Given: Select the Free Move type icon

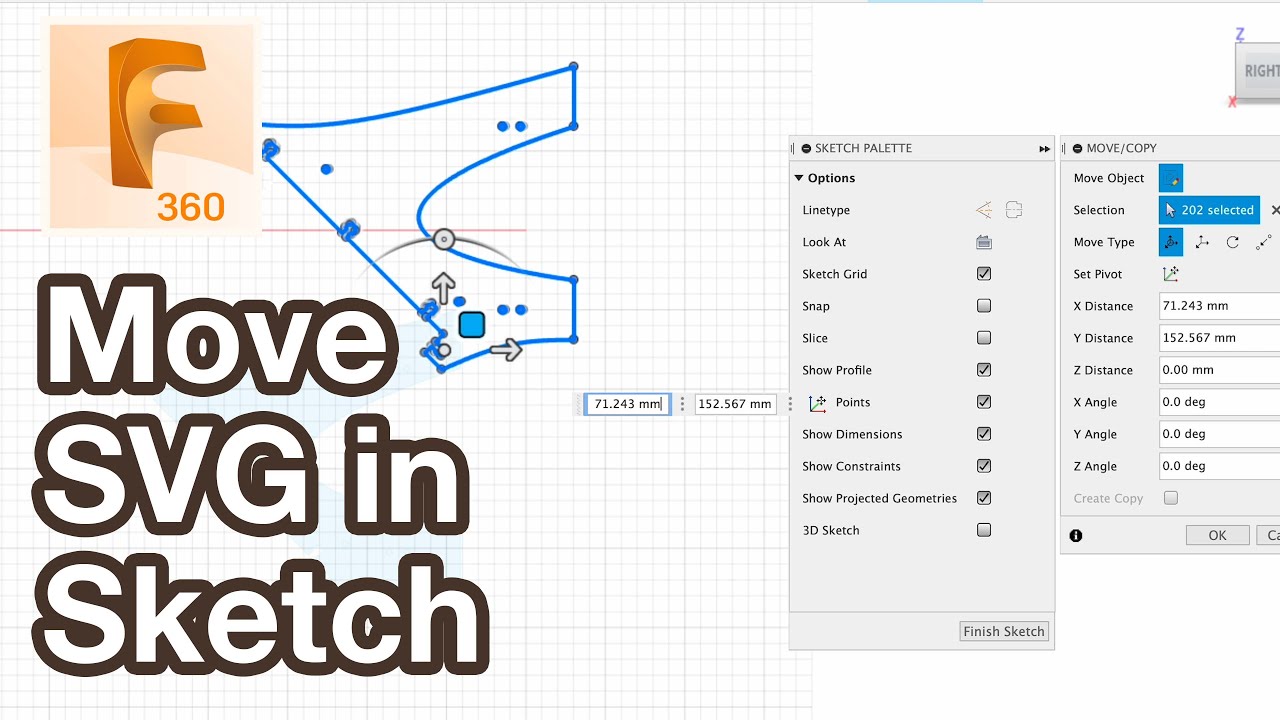Looking at the screenshot, I should (1171, 242).
